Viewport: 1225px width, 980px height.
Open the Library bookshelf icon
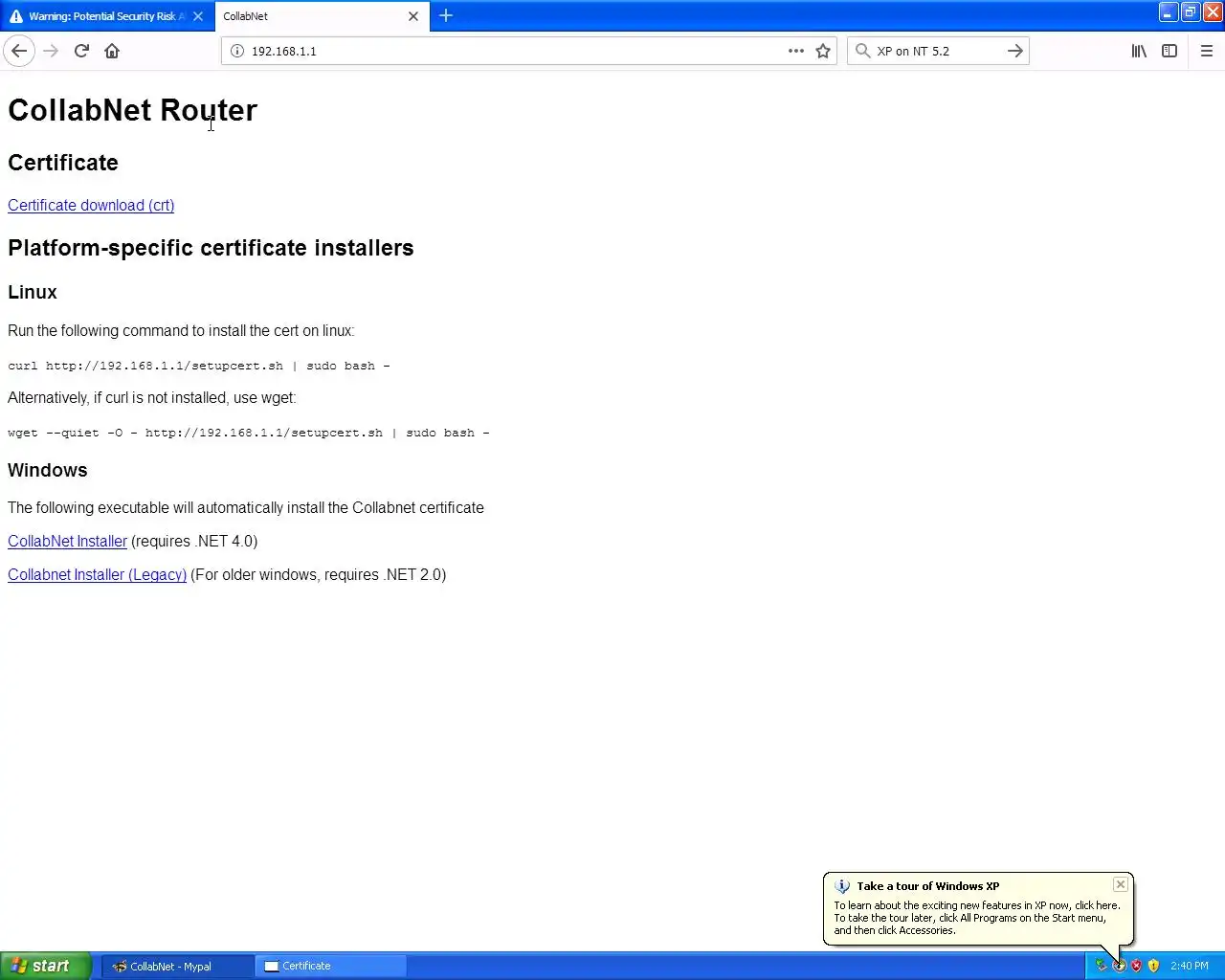pos(1139,51)
